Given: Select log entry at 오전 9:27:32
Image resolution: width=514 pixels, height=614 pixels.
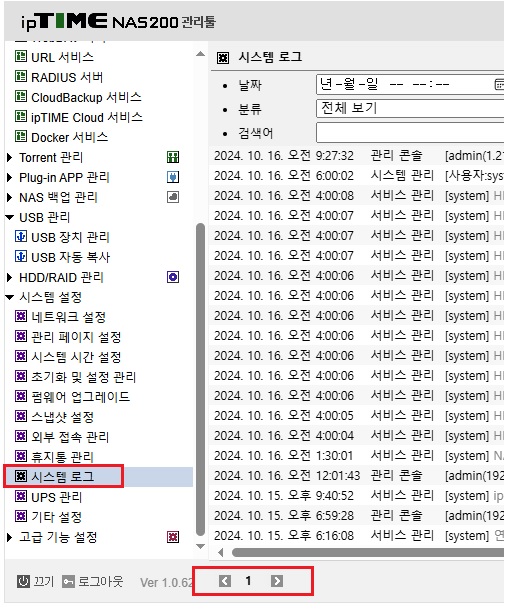Looking at the screenshot, I should tap(357, 156).
